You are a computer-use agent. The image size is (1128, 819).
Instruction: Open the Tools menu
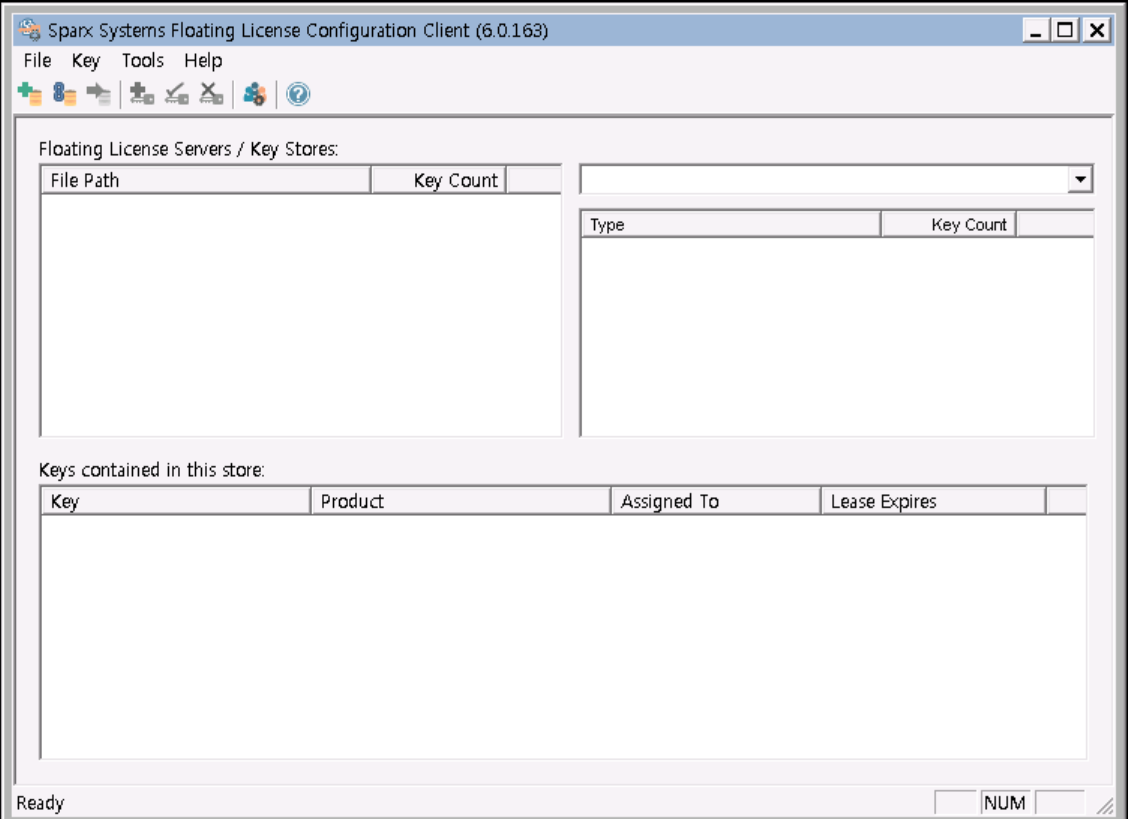tap(142, 60)
